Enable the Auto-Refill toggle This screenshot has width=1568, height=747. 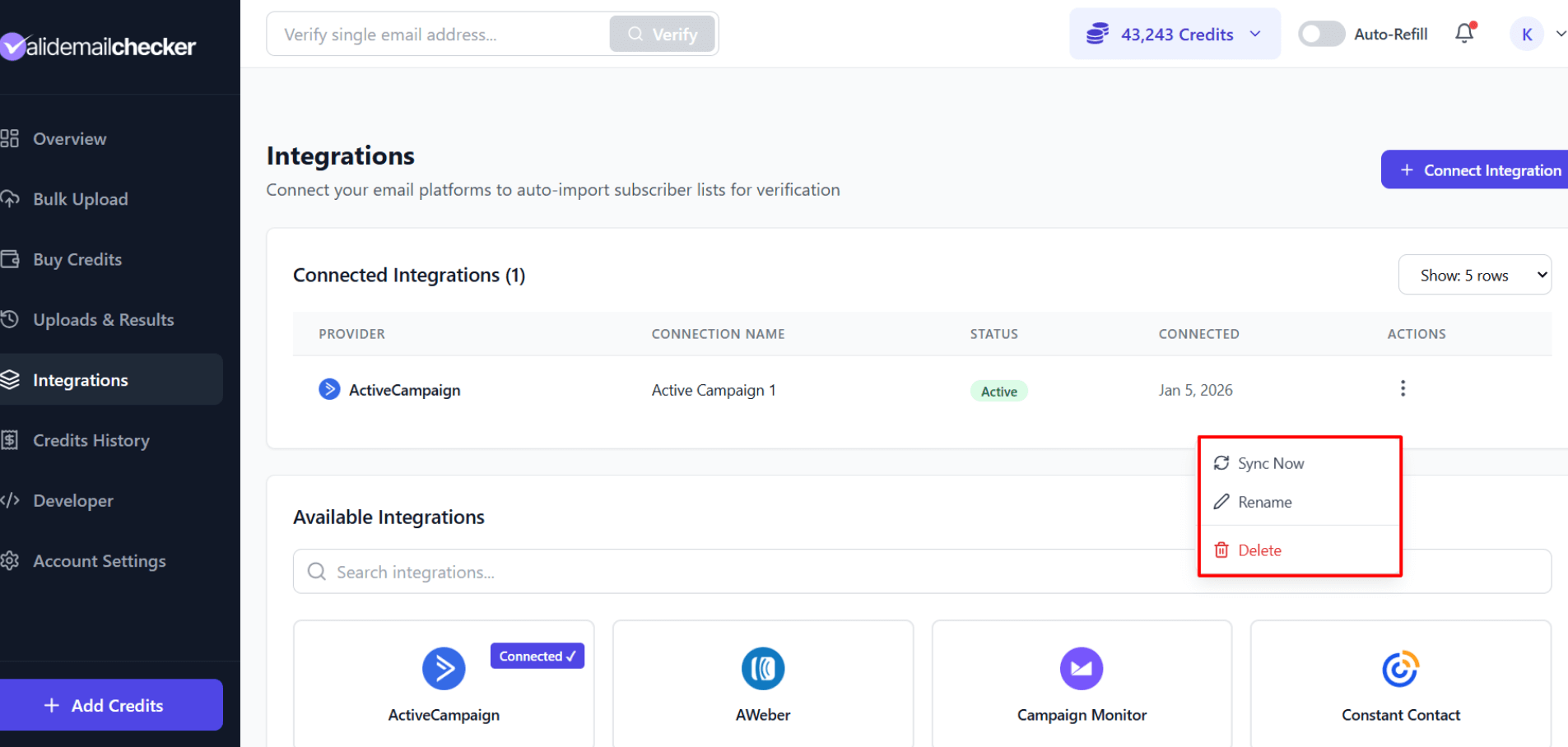pyautogui.click(x=1321, y=34)
